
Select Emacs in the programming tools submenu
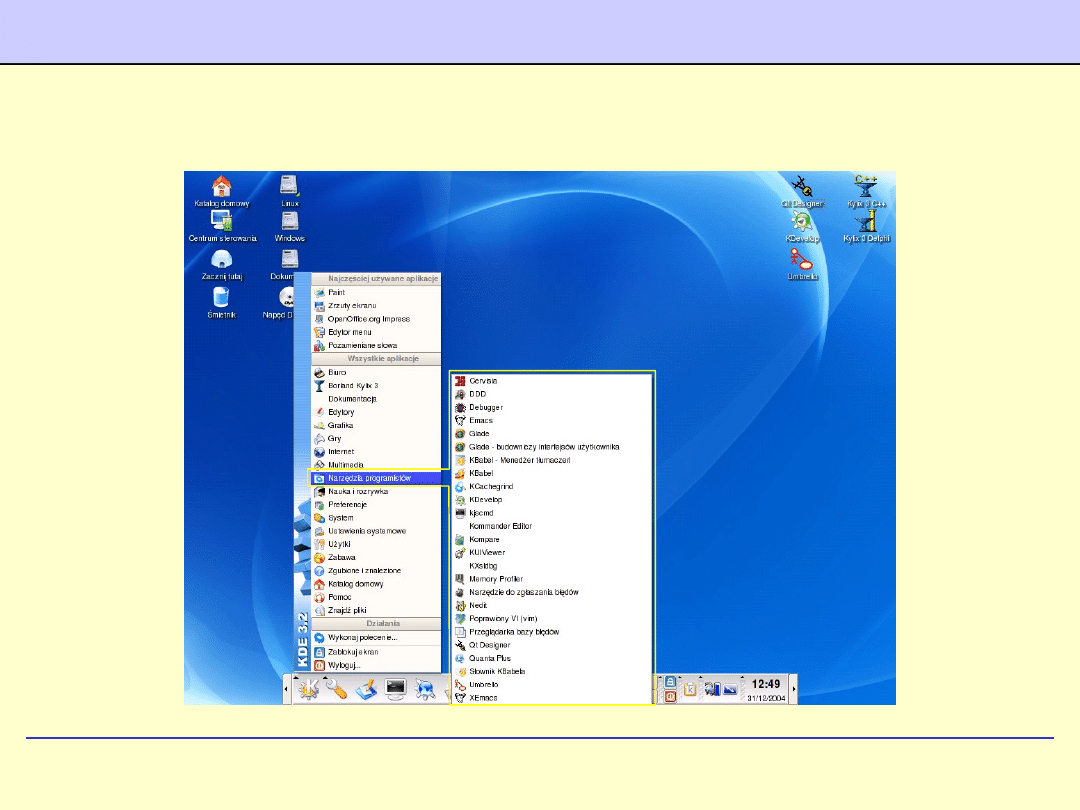point(480,421)
